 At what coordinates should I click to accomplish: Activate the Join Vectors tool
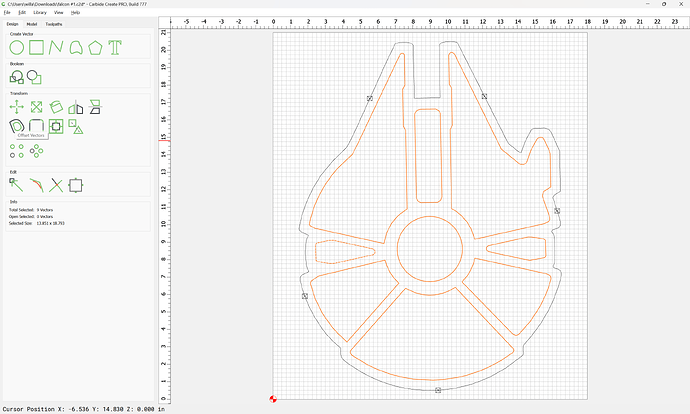[36, 185]
